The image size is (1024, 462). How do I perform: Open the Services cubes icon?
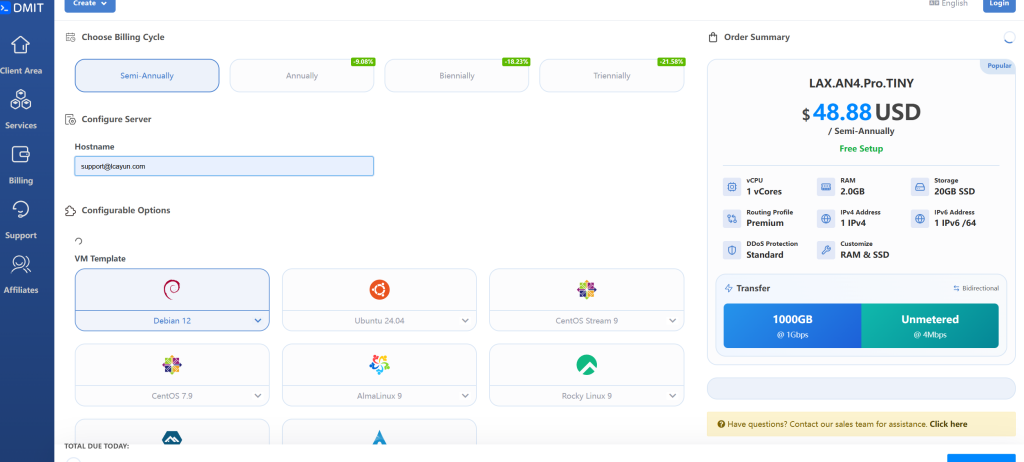(x=20, y=100)
